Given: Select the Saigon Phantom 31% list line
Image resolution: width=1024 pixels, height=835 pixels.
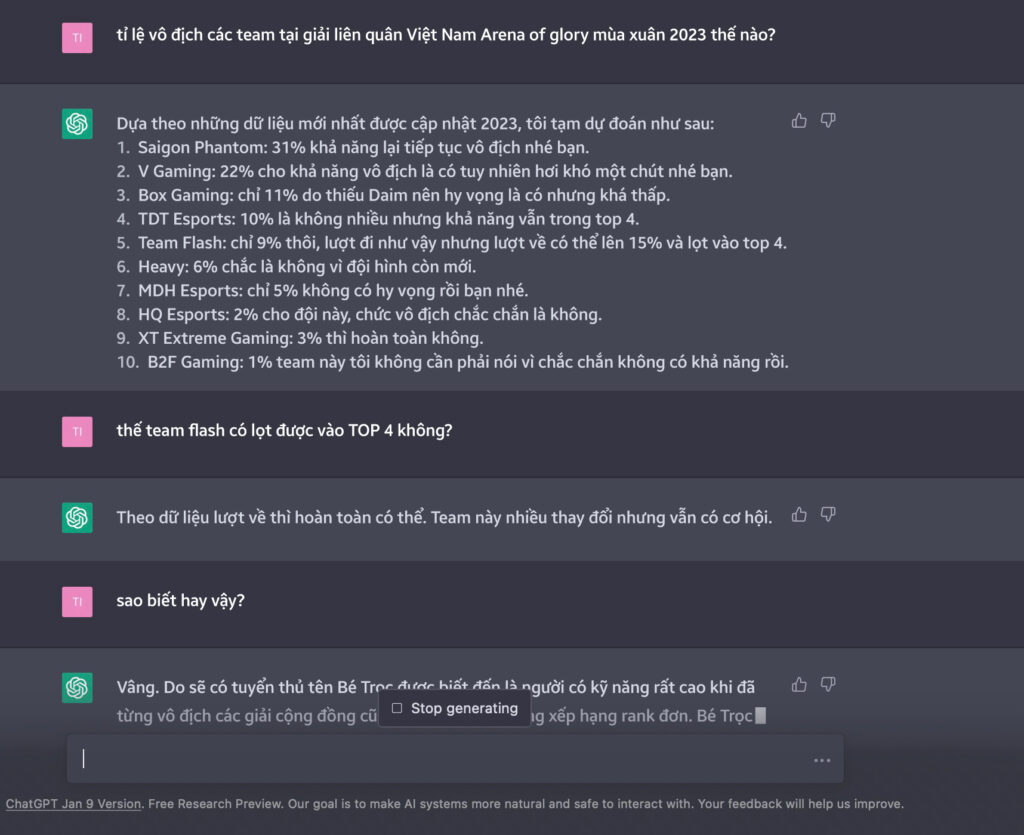Looking at the screenshot, I should 353,148.
